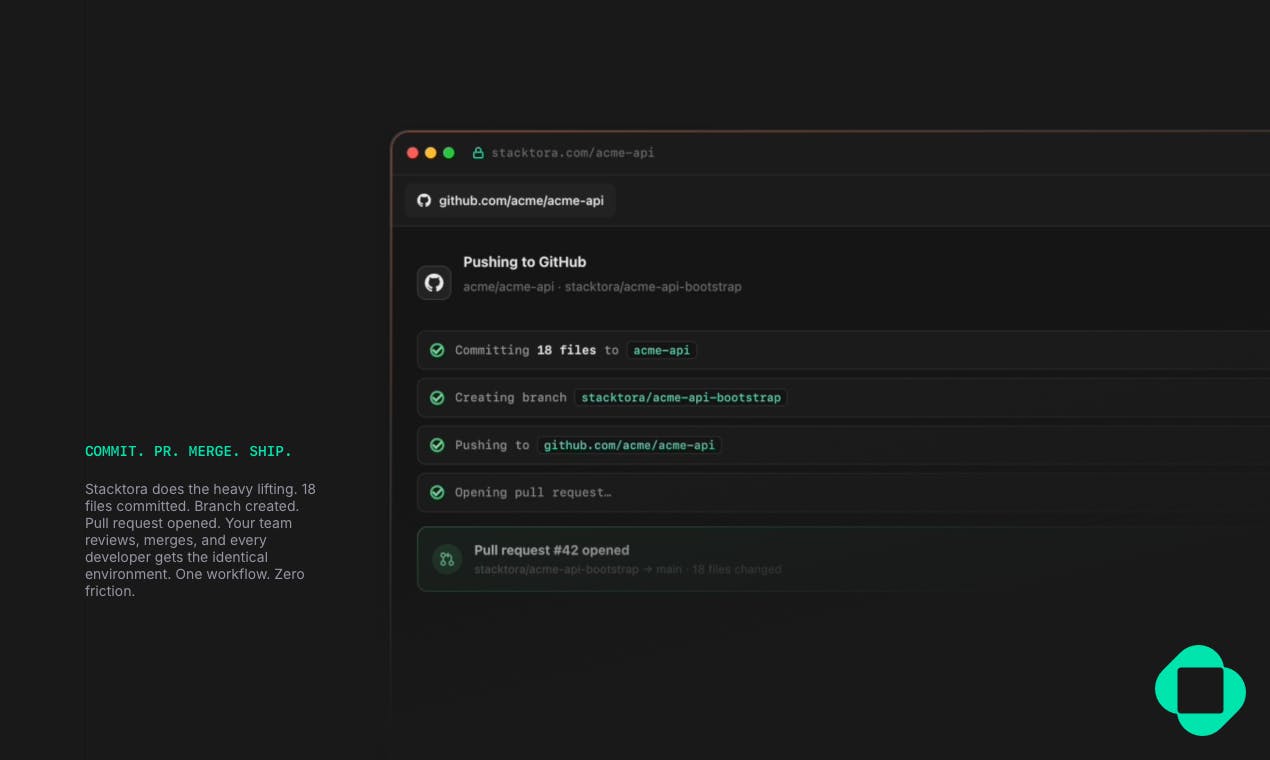The image size is (1270, 760).
Task: Click the green check on the Committing 18 files row
Action: [x=437, y=350]
